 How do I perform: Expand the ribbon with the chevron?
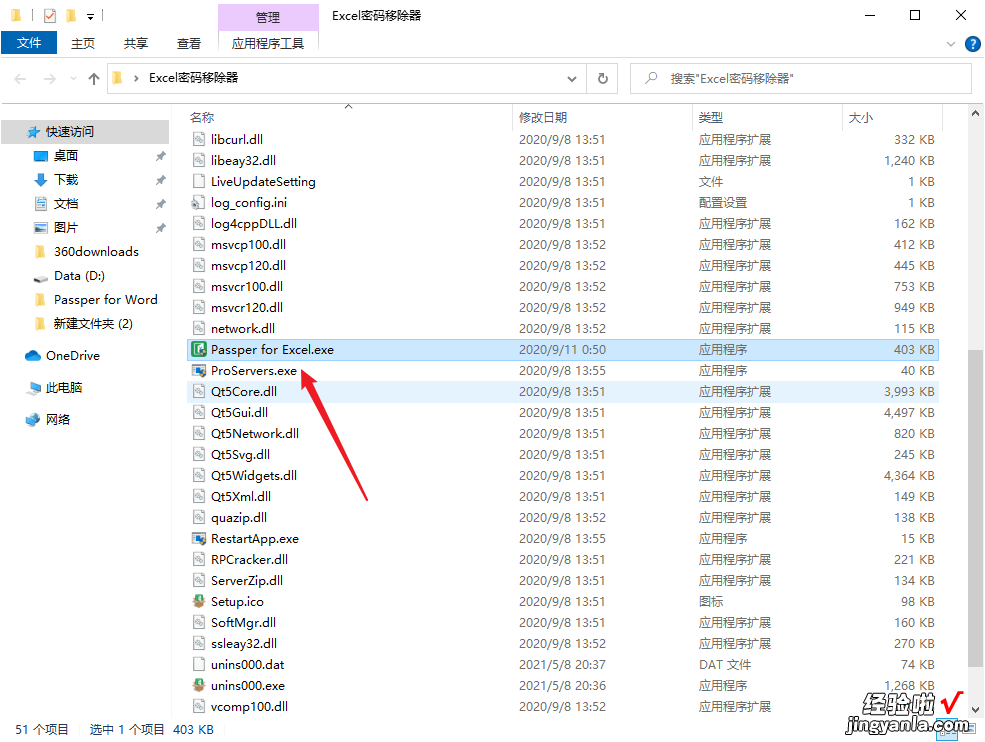point(951,44)
